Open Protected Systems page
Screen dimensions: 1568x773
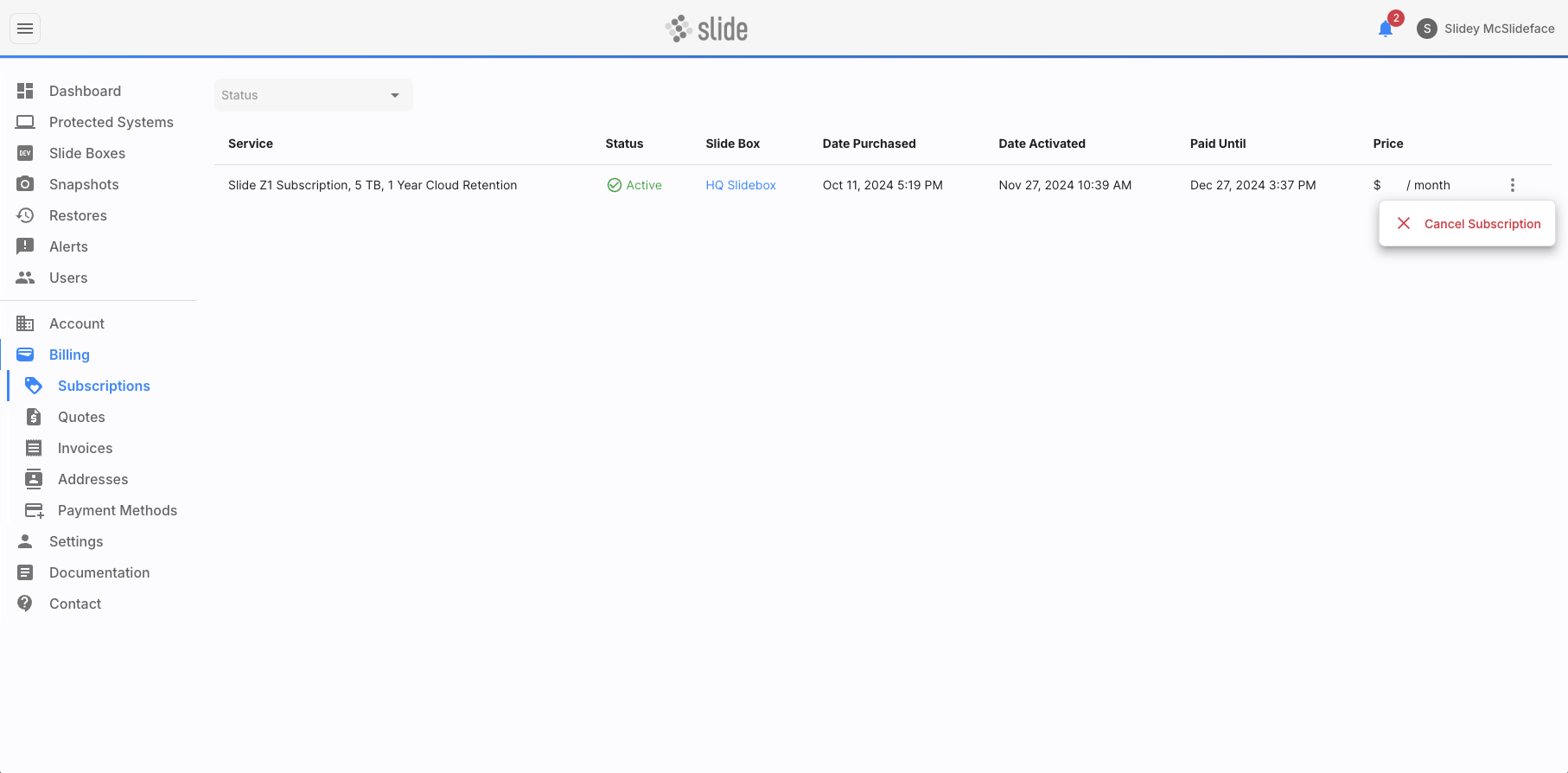pyautogui.click(x=112, y=122)
